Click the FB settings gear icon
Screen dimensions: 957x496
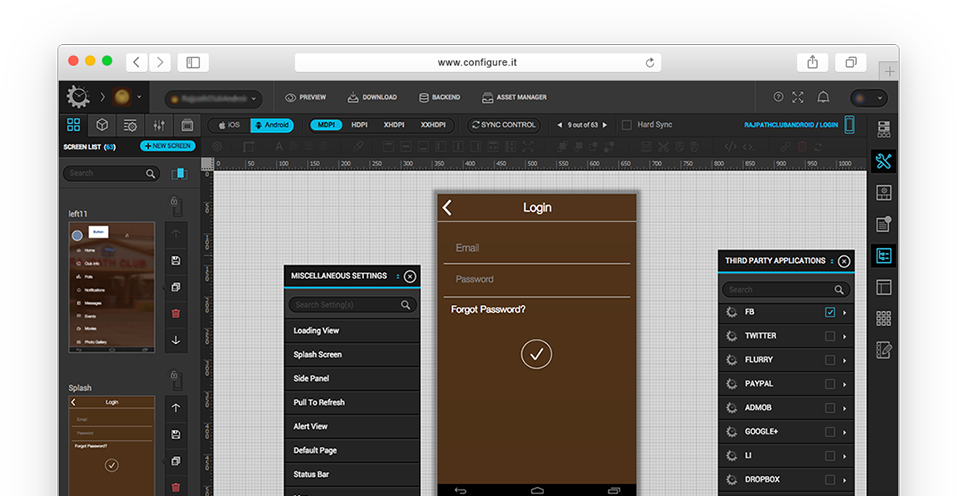(732, 312)
